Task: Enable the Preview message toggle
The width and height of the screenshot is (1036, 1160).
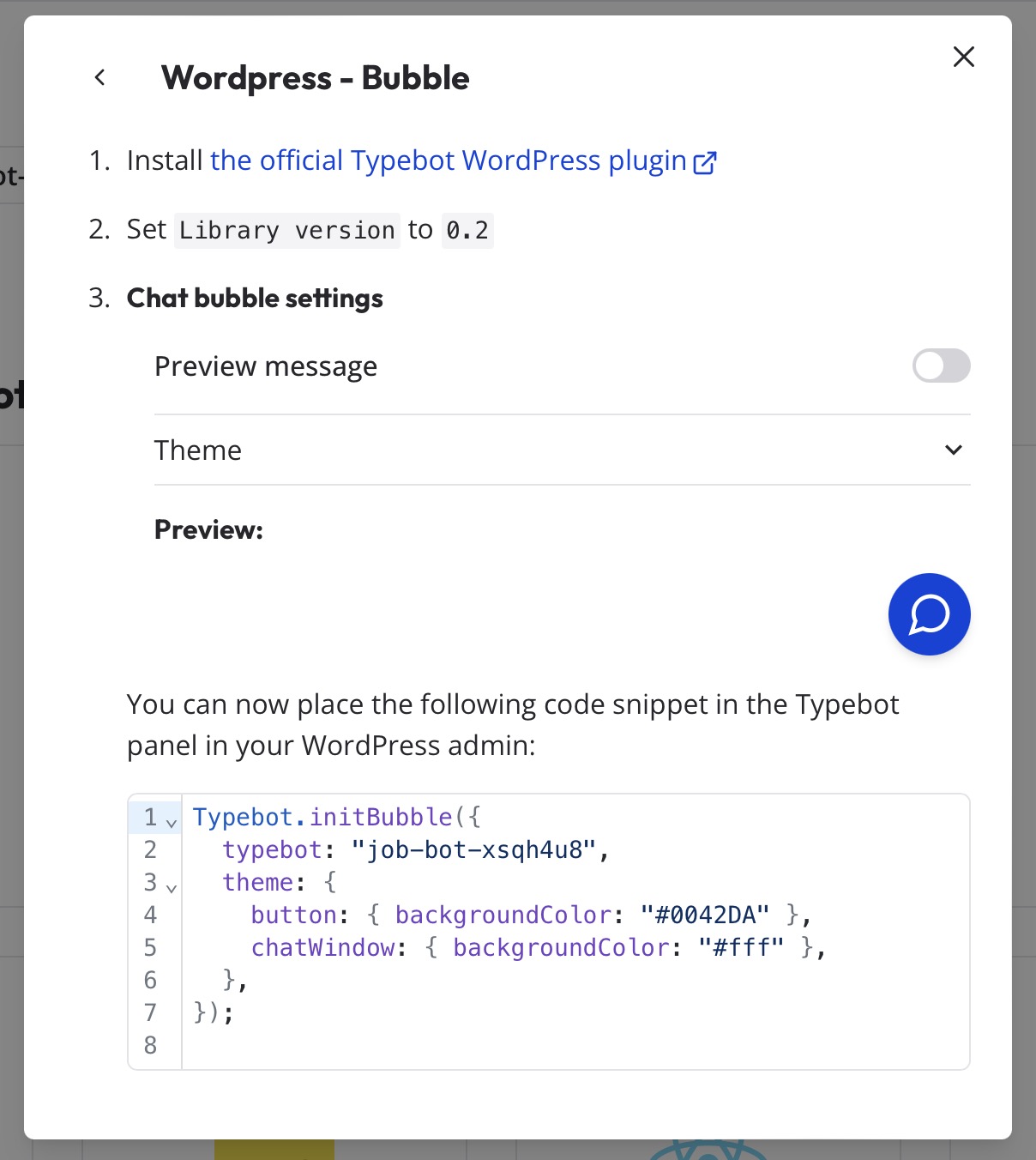Action: [940, 366]
